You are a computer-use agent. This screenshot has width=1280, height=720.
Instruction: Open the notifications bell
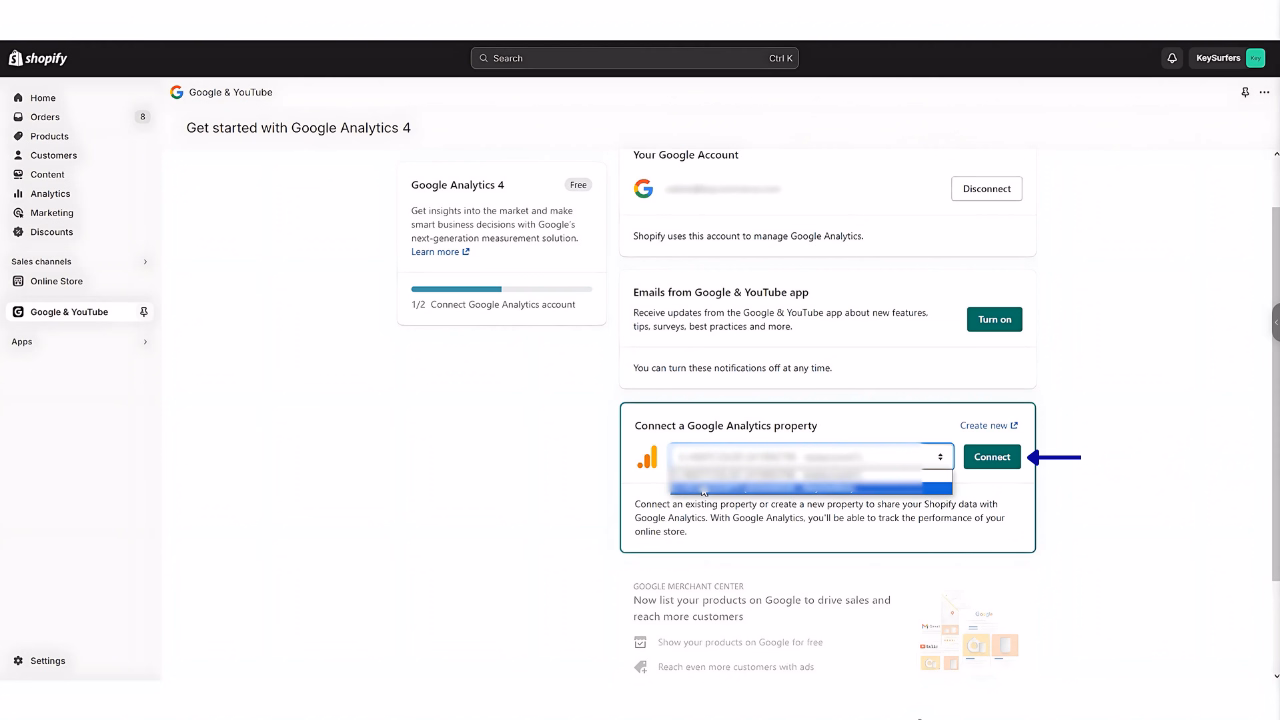(1172, 58)
